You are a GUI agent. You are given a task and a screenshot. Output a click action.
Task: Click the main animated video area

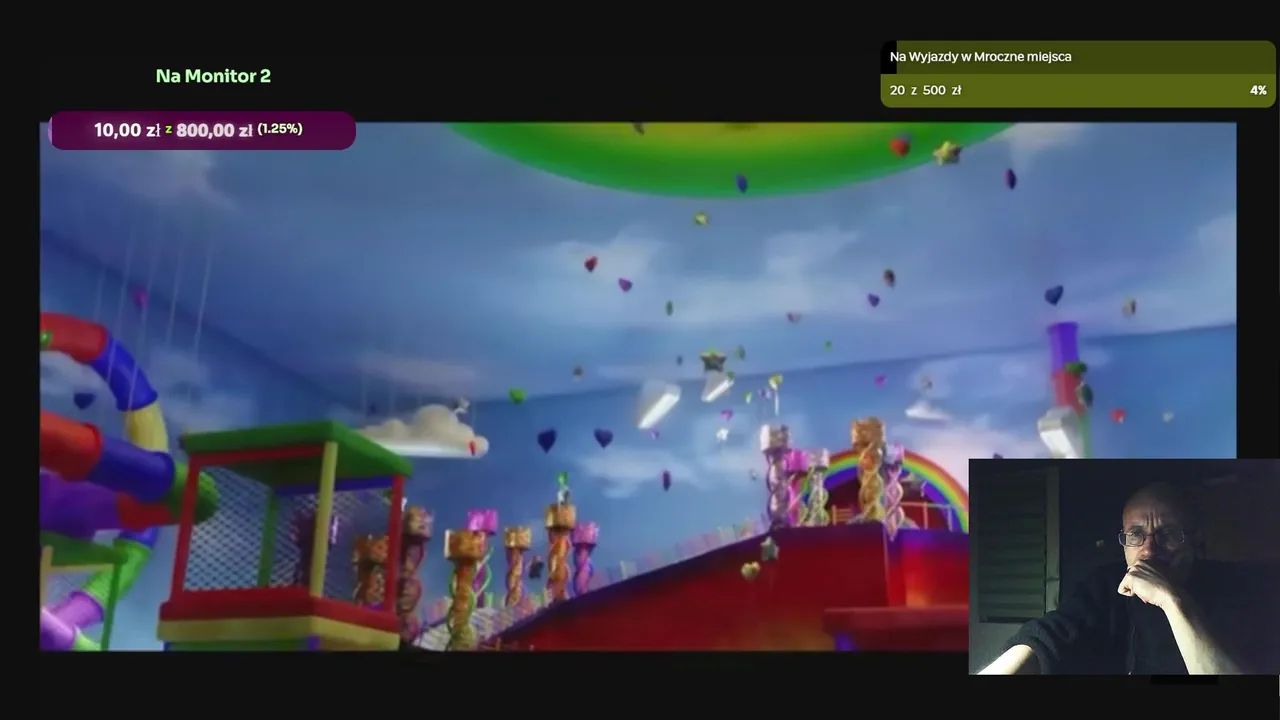(638, 387)
